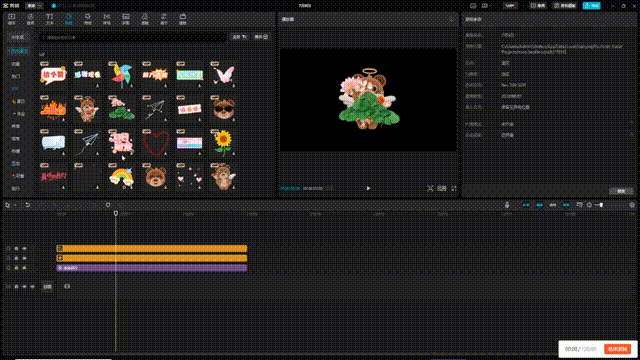Image resolution: width=640 pixels, height=360 pixels.
Task: Click the blue Export button
Action: [591, 6]
